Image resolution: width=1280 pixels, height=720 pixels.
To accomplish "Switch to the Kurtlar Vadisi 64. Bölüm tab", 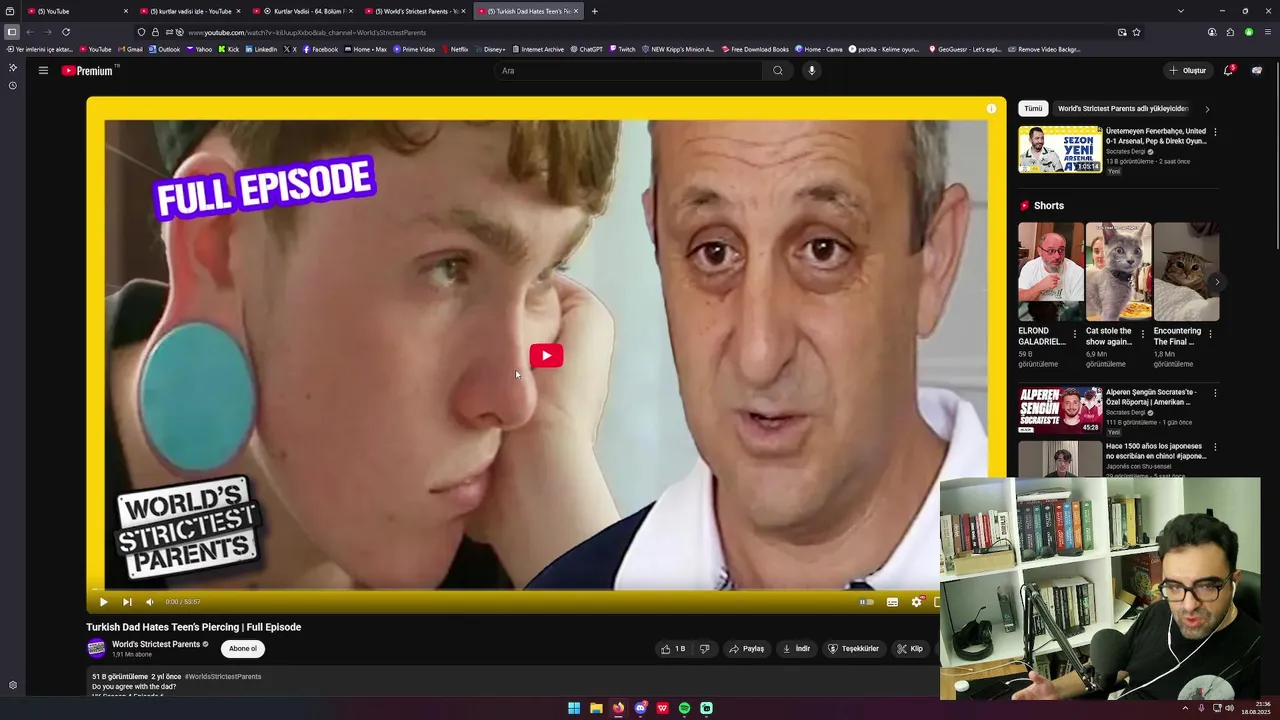I will click(x=303, y=11).
